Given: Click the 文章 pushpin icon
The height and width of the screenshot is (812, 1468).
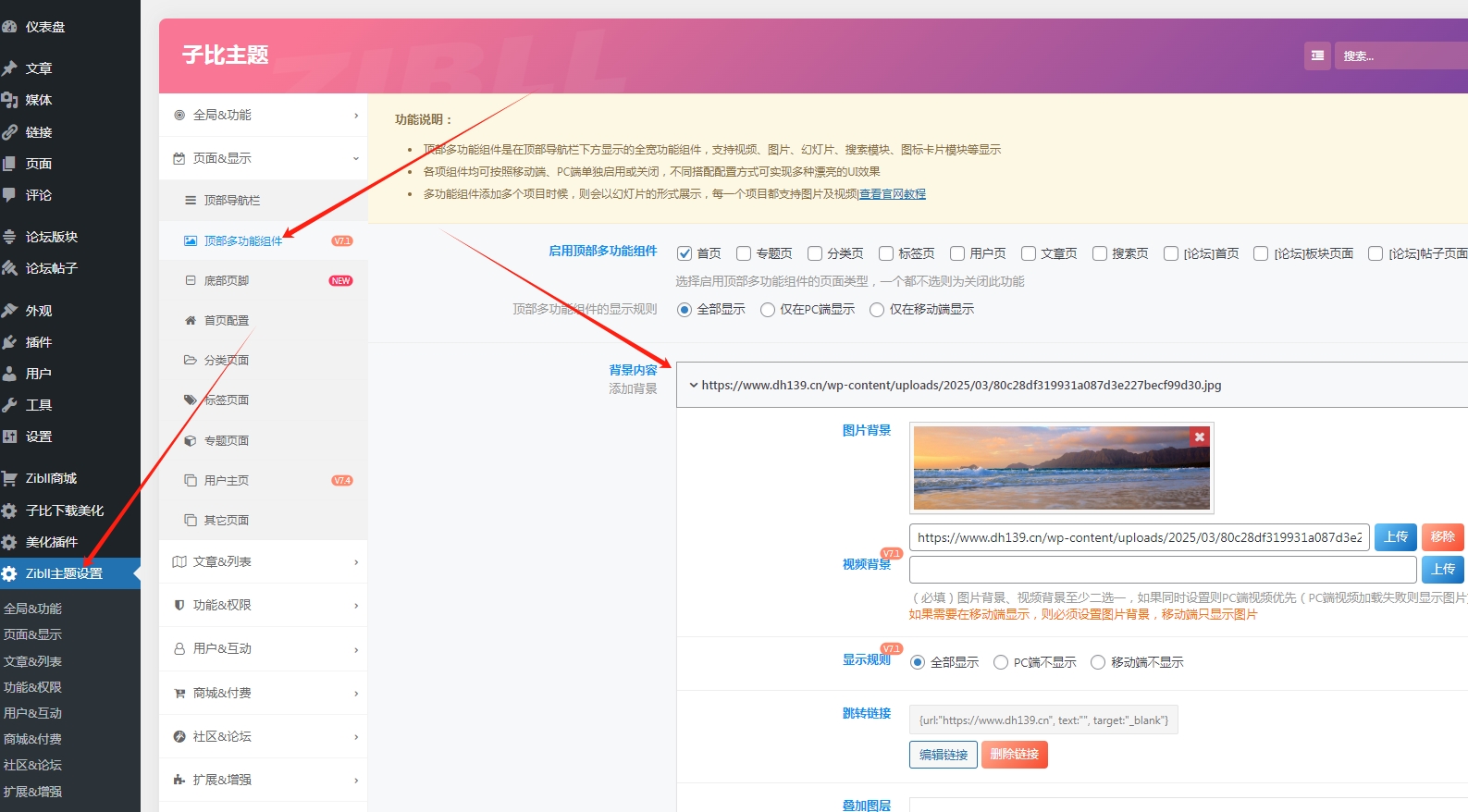Looking at the screenshot, I should click(9, 68).
